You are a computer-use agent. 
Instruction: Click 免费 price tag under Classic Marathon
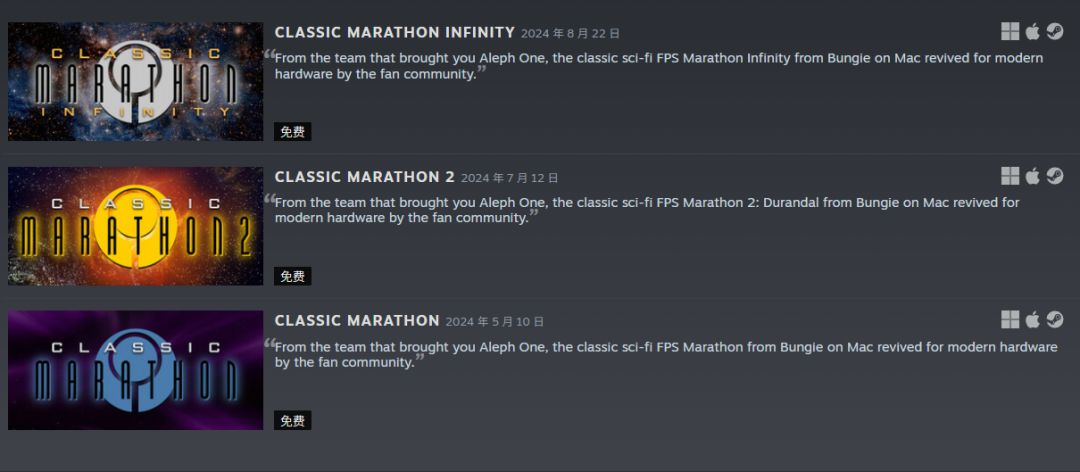(292, 421)
